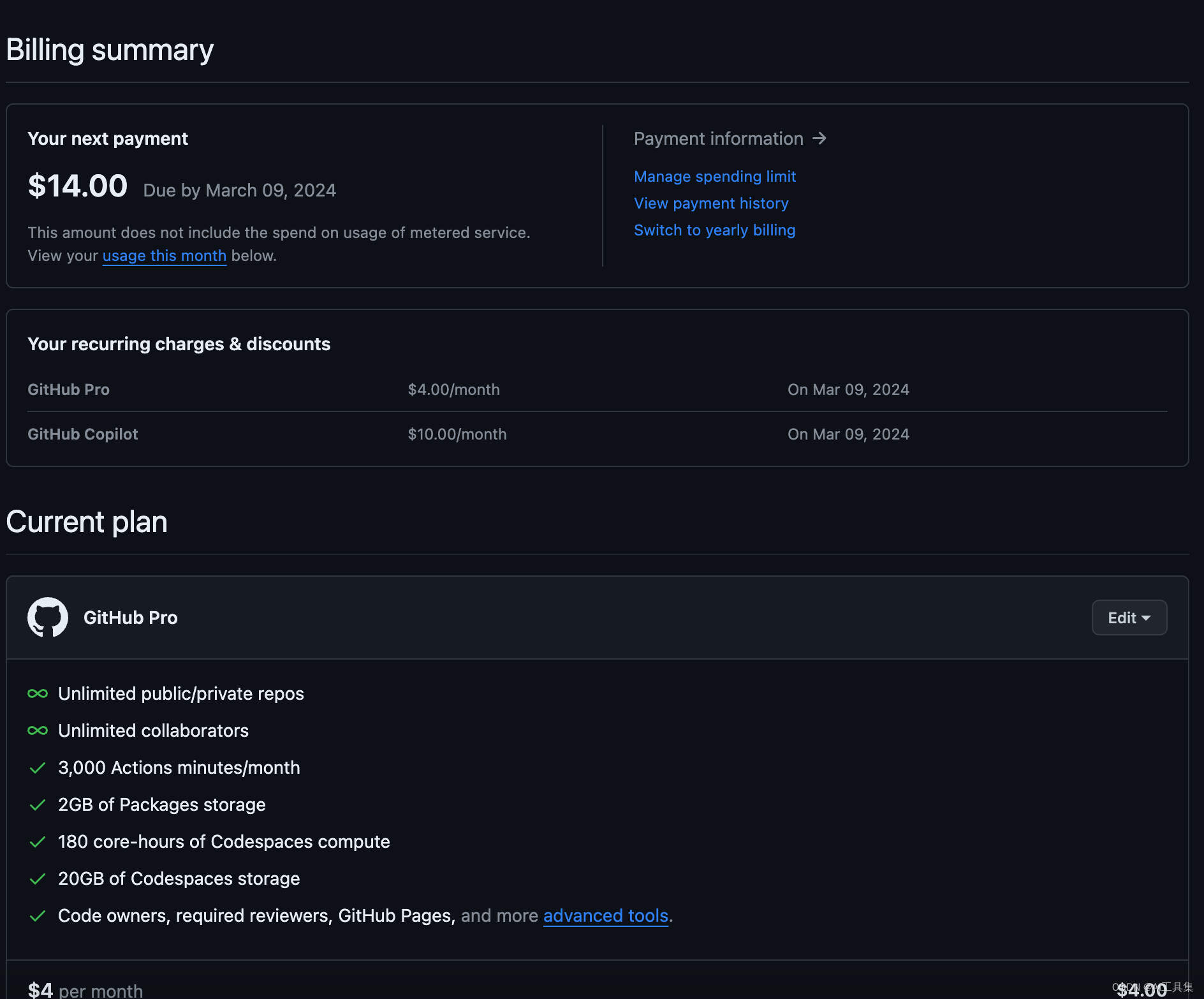Click checkmark beside 2GB of Packages storage
The width and height of the screenshot is (1204, 999).
click(38, 804)
